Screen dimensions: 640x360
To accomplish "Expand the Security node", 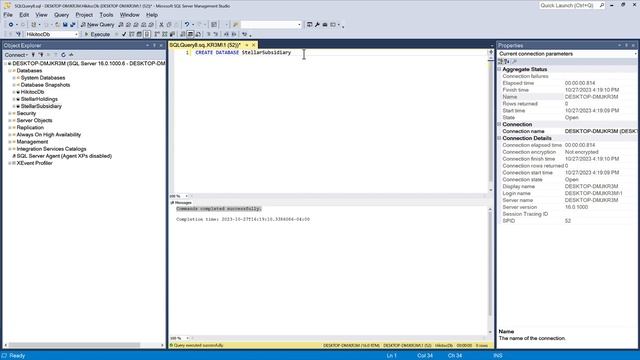I will point(10,113).
